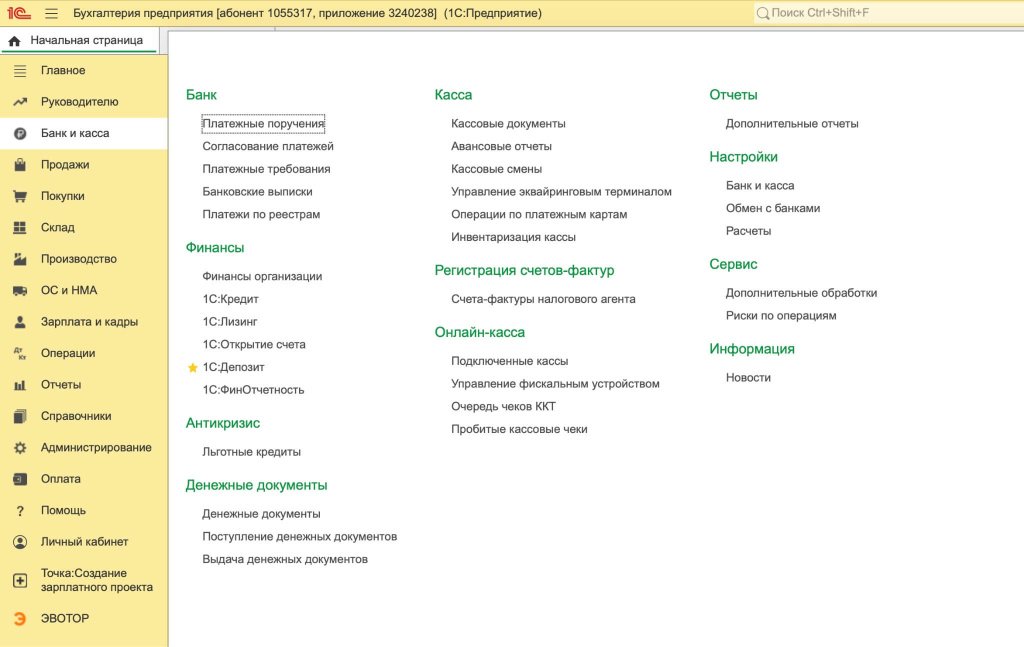
Task: Click the 1C logo icon
Action: pyautogui.click(x=19, y=12)
